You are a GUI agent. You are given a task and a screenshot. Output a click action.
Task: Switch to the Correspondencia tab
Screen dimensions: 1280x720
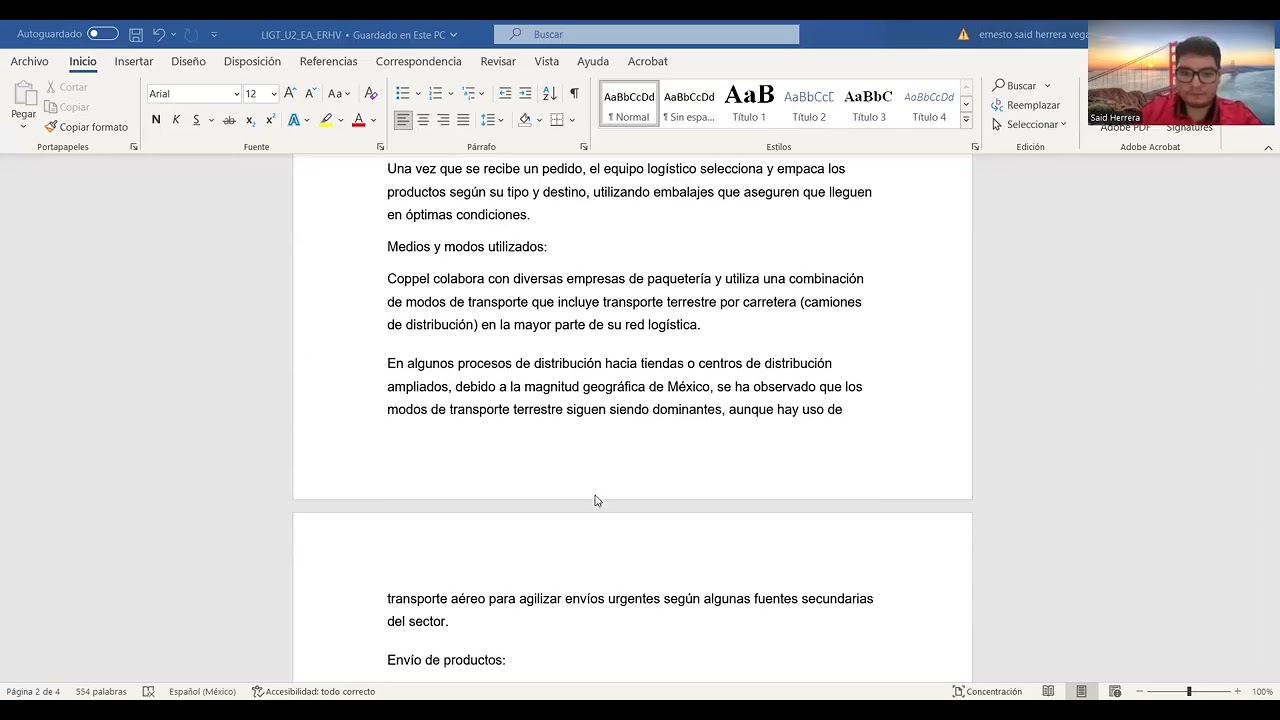[x=418, y=61]
